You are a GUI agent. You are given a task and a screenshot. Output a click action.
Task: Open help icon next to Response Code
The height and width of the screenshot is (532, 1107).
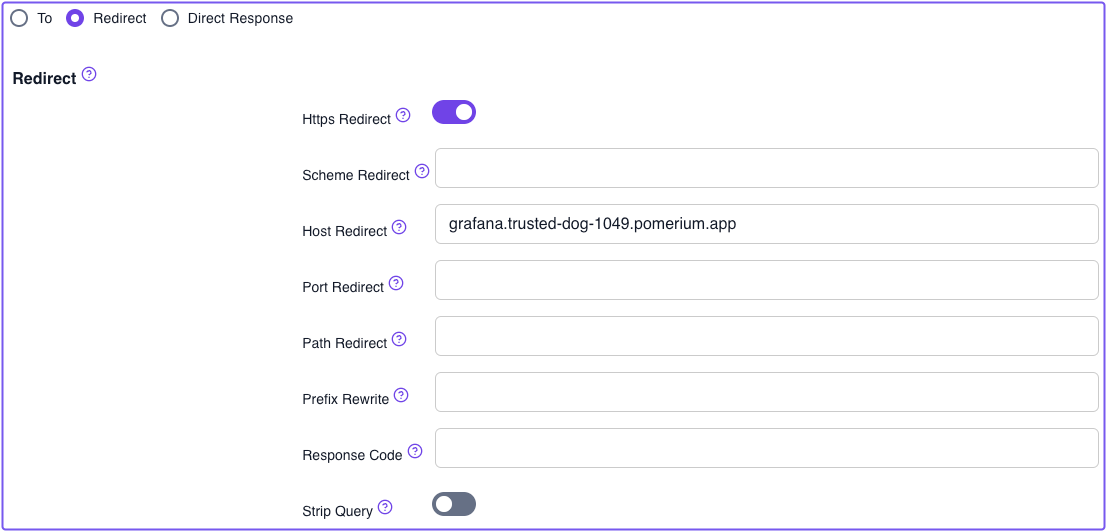(x=415, y=451)
